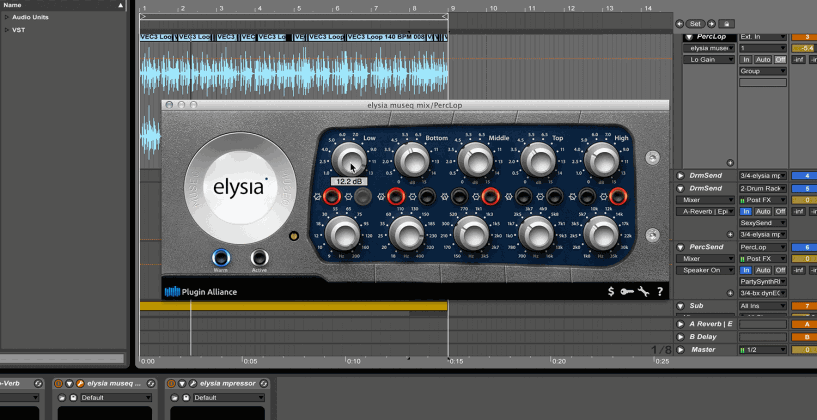Click the elysia museq wrench icon
The height and width of the screenshot is (420, 817).
[x=80, y=384]
